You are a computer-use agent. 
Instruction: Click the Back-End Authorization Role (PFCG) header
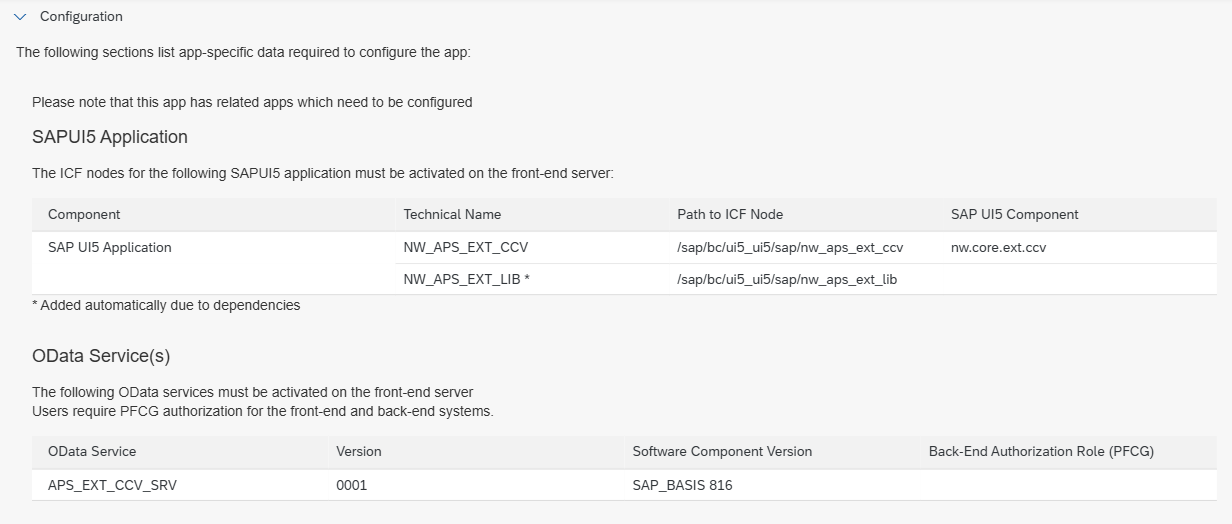(1041, 452)
